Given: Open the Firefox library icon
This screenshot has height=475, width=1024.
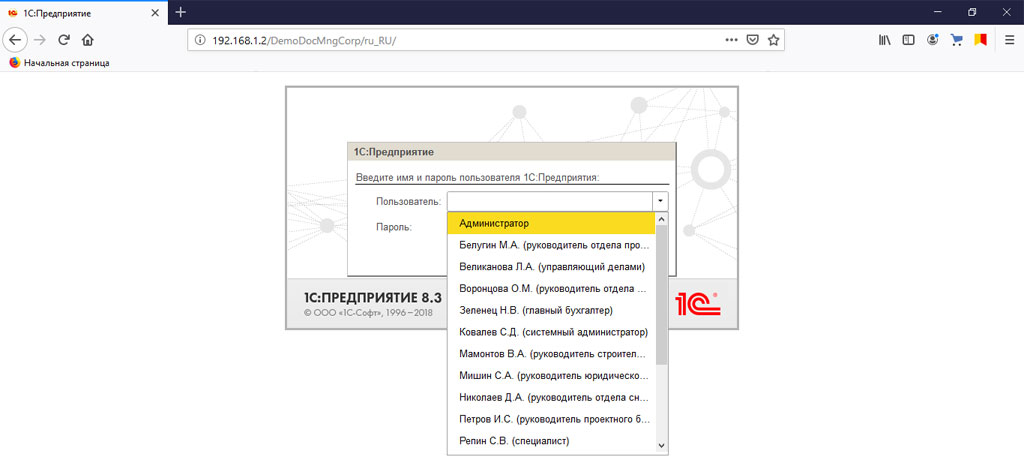Looking at the screenshot, I should tap(884, 40).
